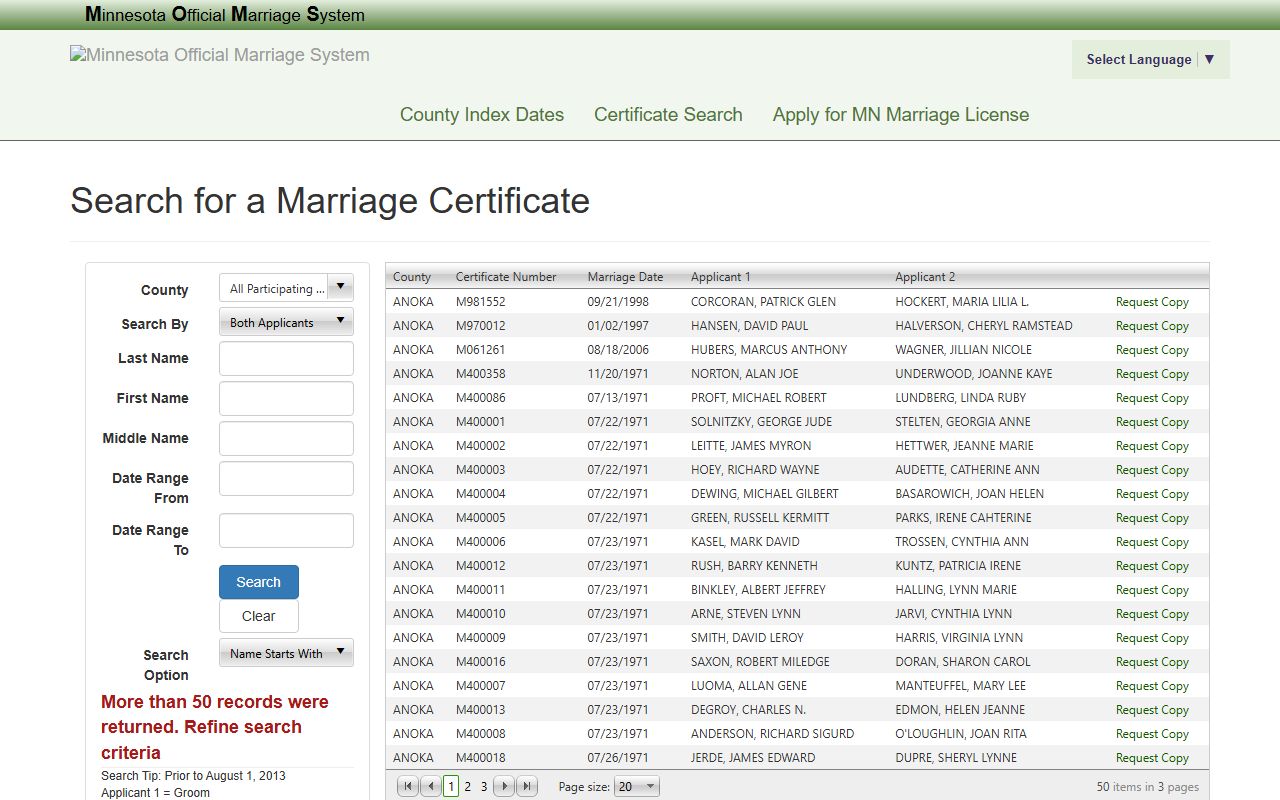
Task: Click the Applicant 2 column header
Action: pyautogui.click(x=925, y=277)
